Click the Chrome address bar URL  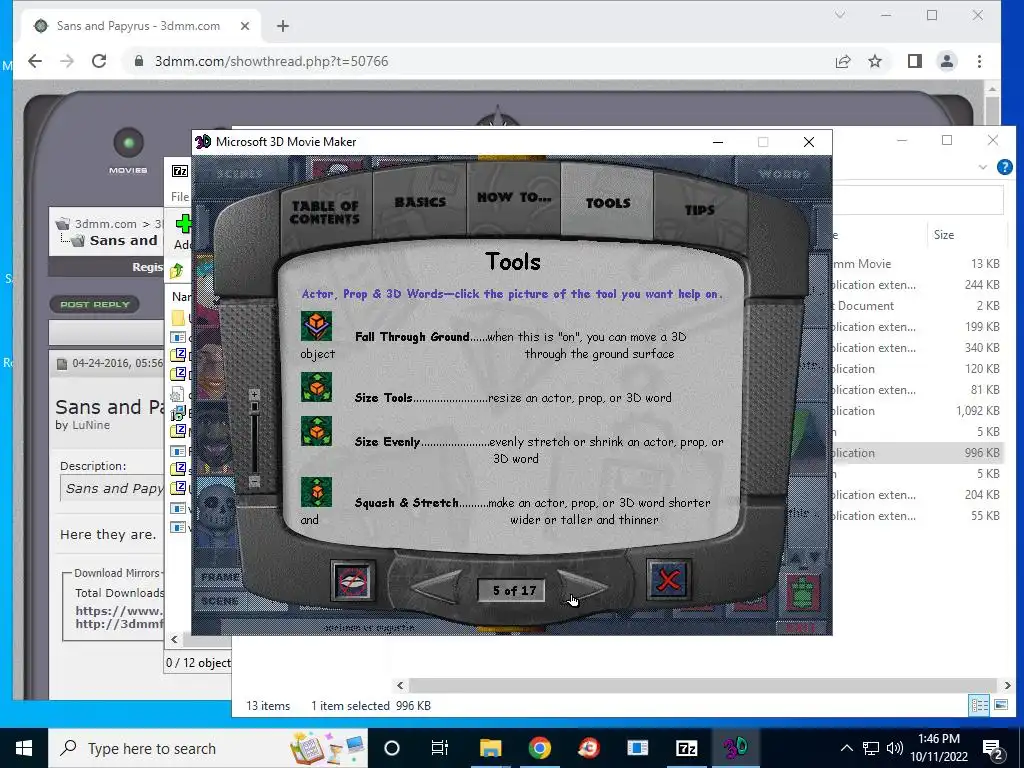tap(272, 61)
